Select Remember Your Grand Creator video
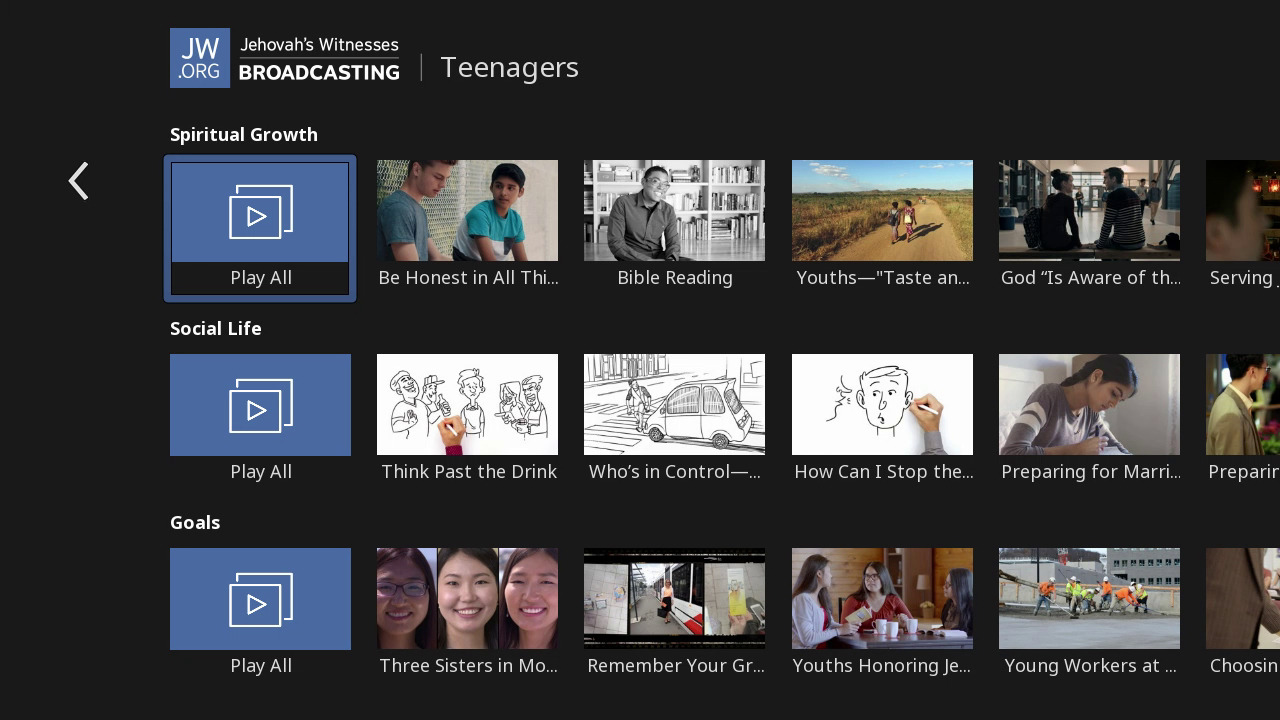This screenshot has height=720, width=1280. [674, 599]
